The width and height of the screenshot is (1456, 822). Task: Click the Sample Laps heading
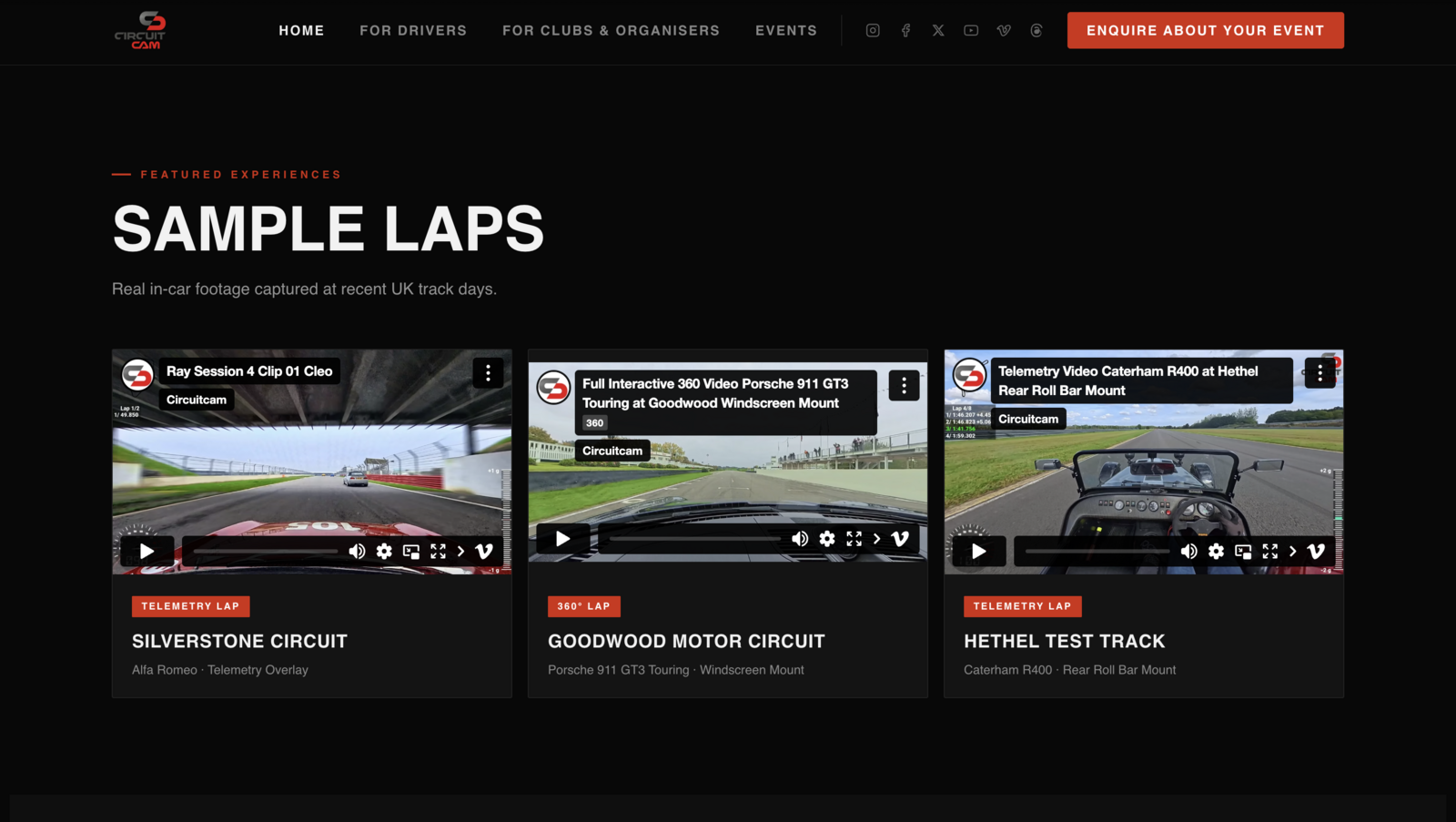[328, 228]
